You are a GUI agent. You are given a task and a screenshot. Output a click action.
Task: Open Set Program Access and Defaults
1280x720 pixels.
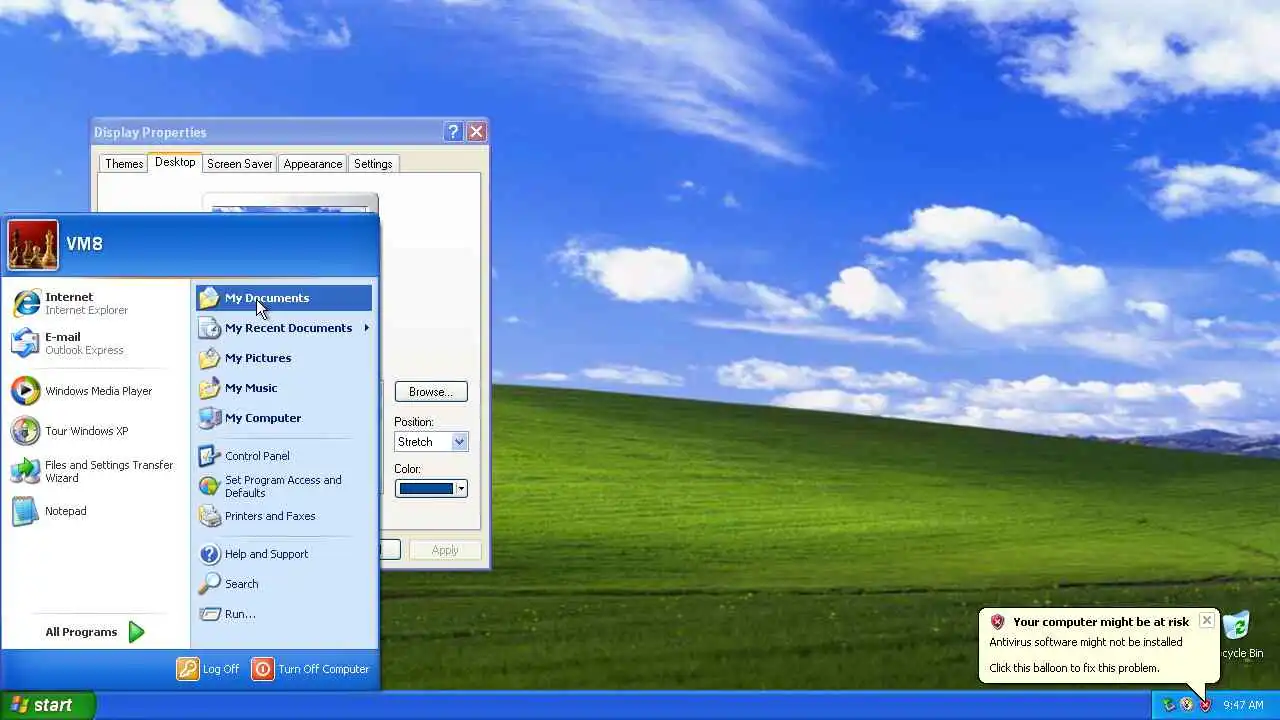[284, 486]
